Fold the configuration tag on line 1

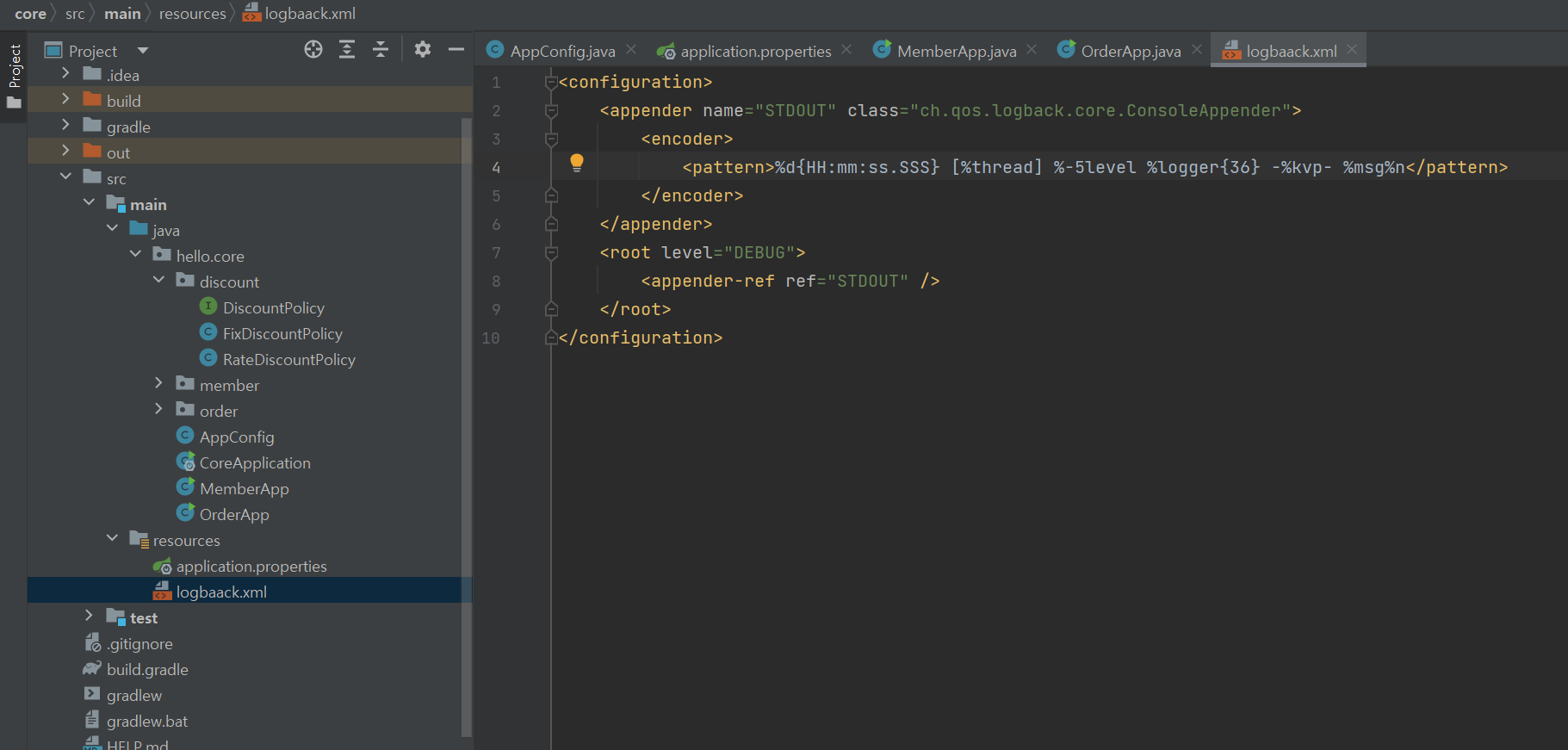(551, 82)
